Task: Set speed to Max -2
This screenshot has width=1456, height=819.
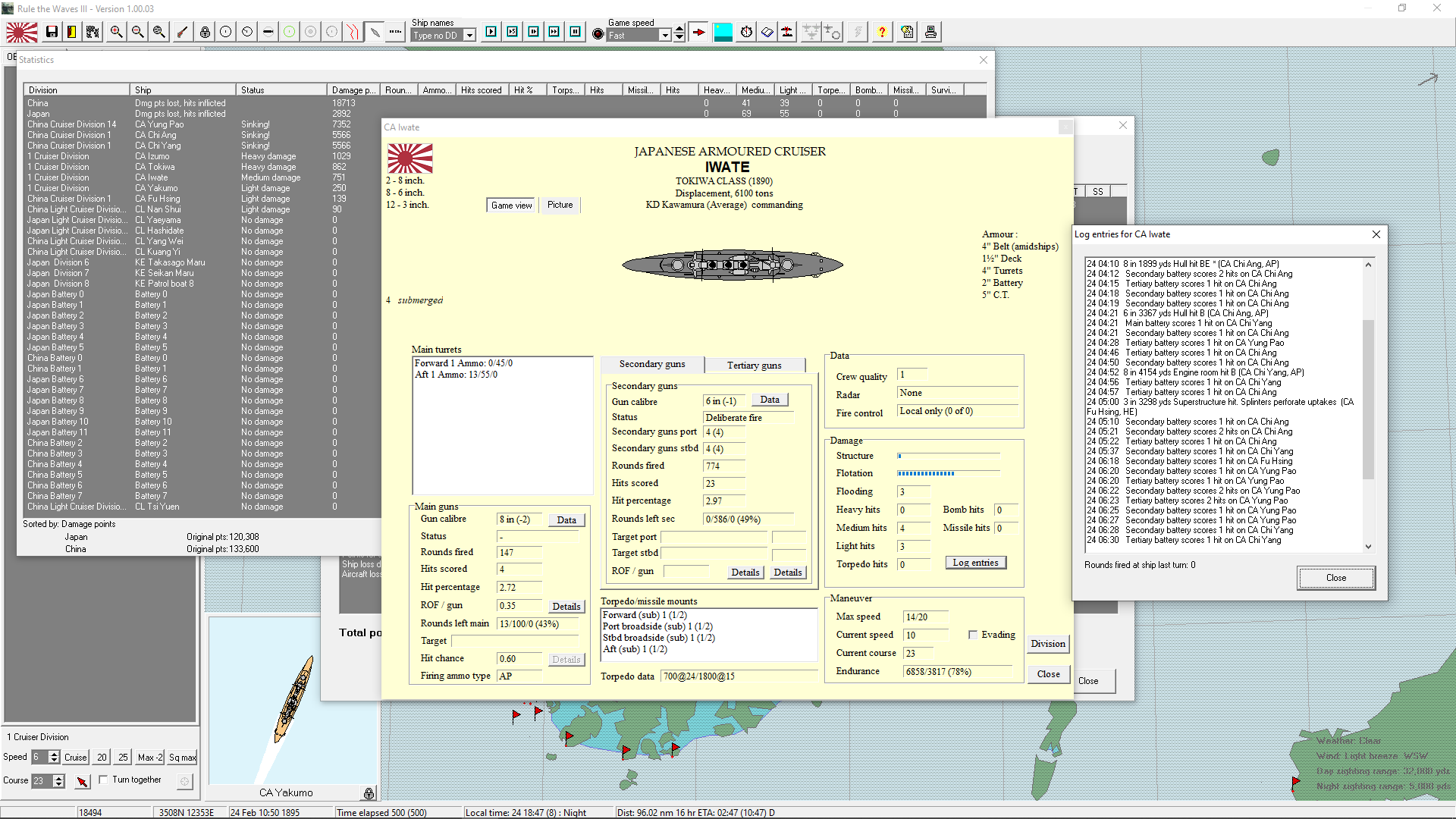Action: (150, 758)
